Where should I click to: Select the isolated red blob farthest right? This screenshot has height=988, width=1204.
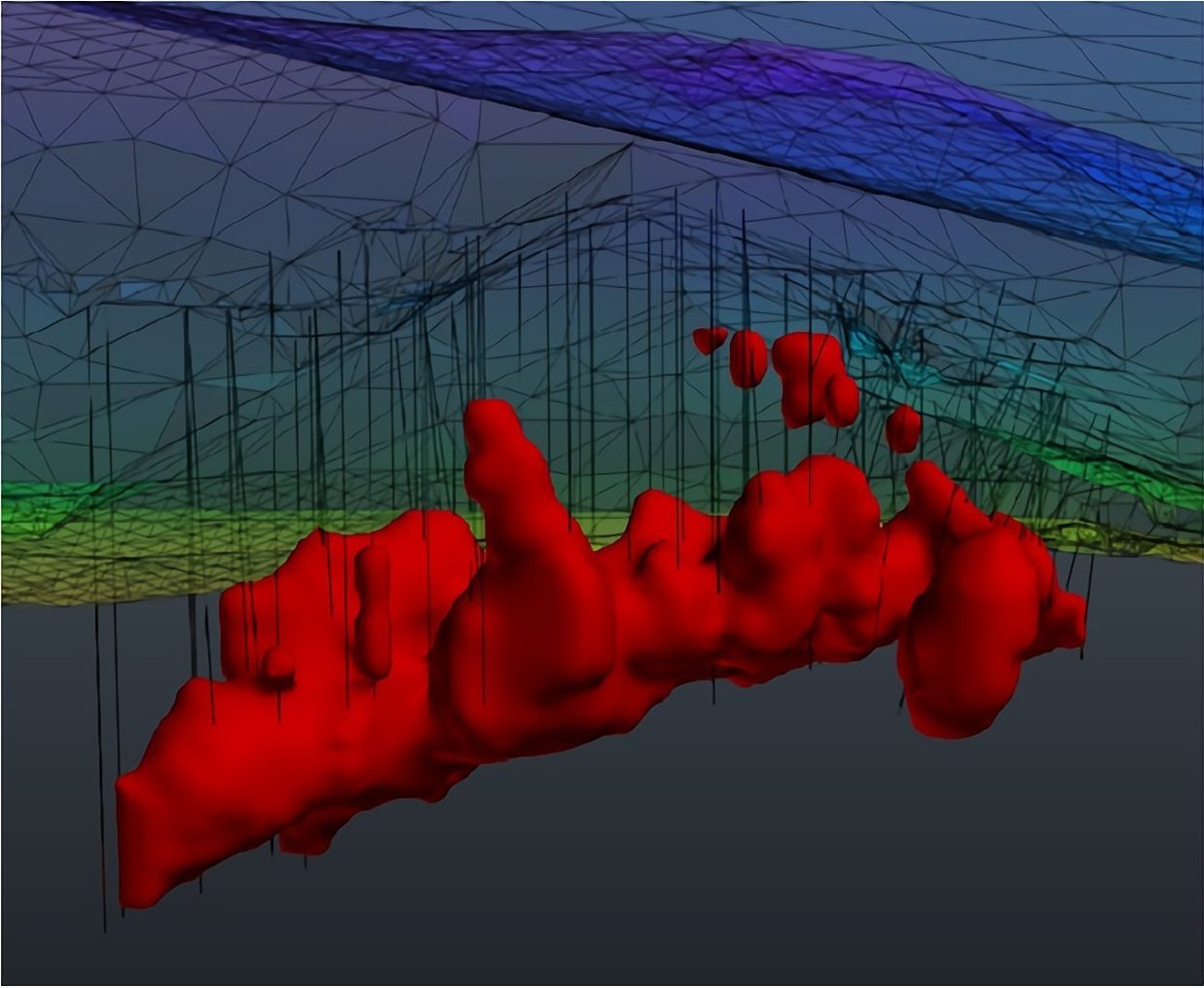click(x=904, y=427)
